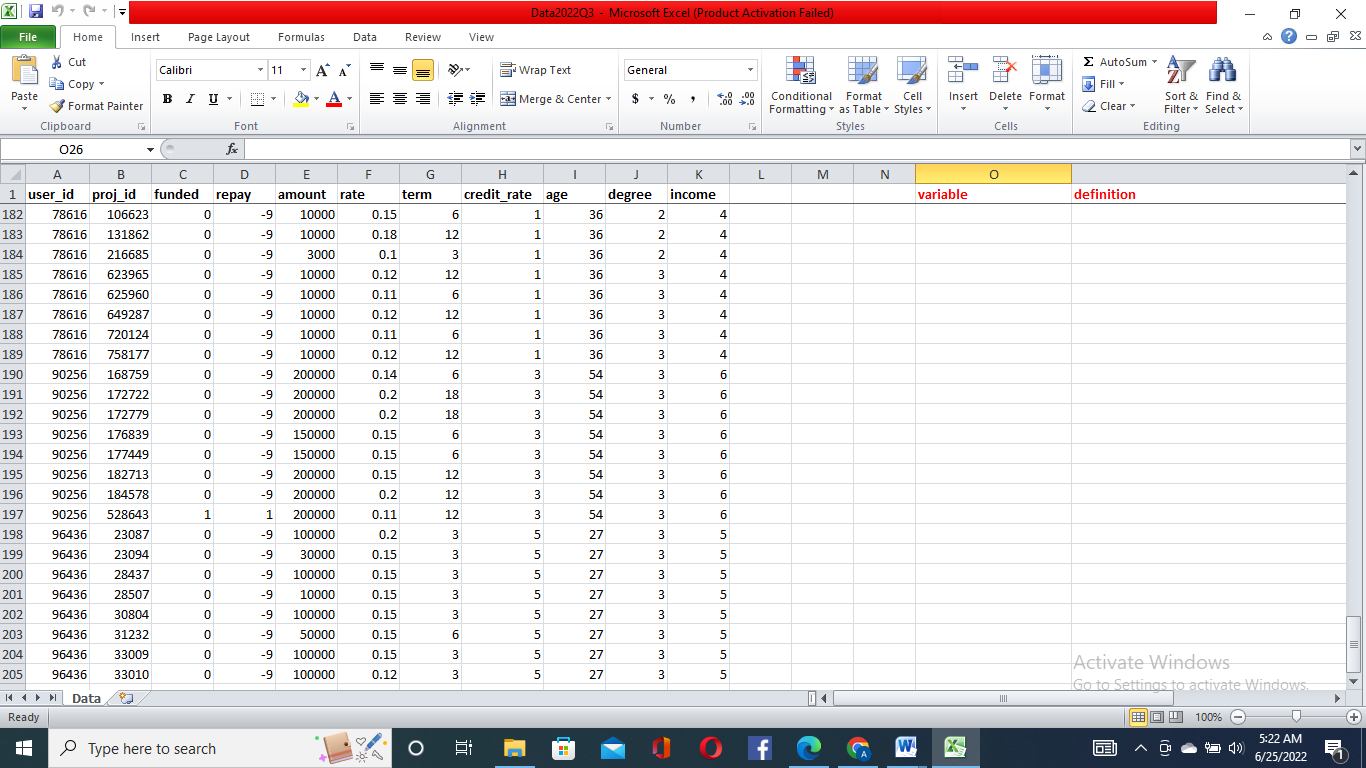Expand the Copy dropdown arrow
The height and width of the screenshot is (768, 1366).
coord(101,85)
